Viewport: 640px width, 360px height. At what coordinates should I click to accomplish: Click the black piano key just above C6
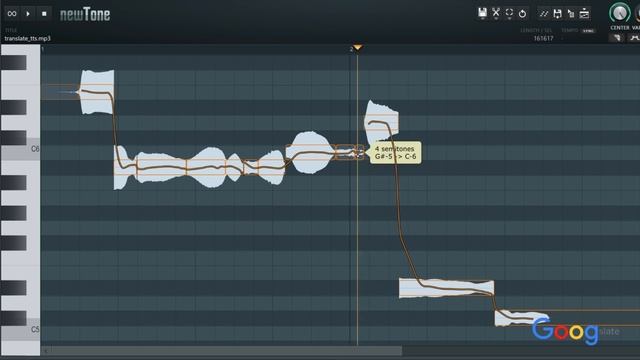[x=13, y=138]
